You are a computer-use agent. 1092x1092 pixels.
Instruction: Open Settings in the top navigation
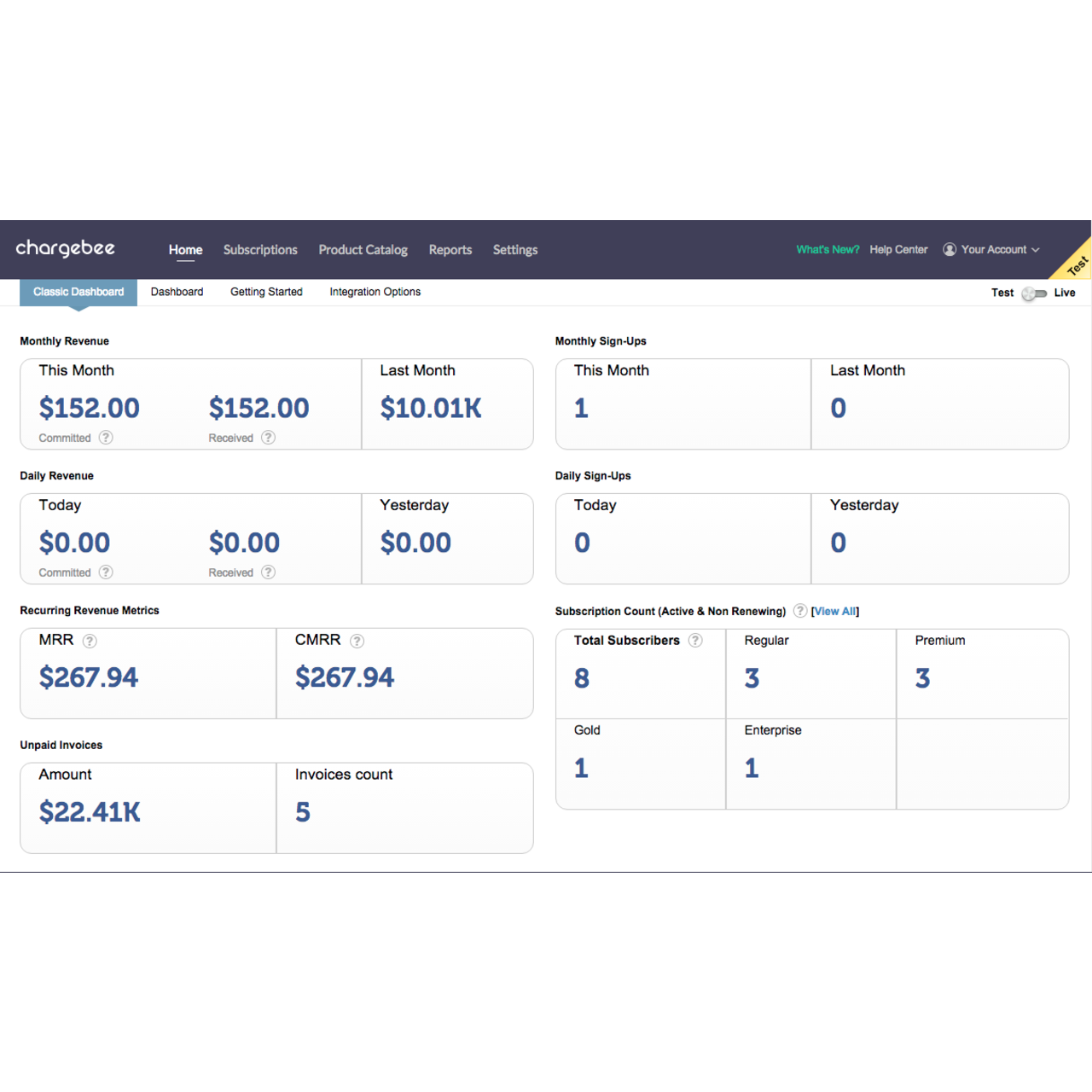(515, 250)
